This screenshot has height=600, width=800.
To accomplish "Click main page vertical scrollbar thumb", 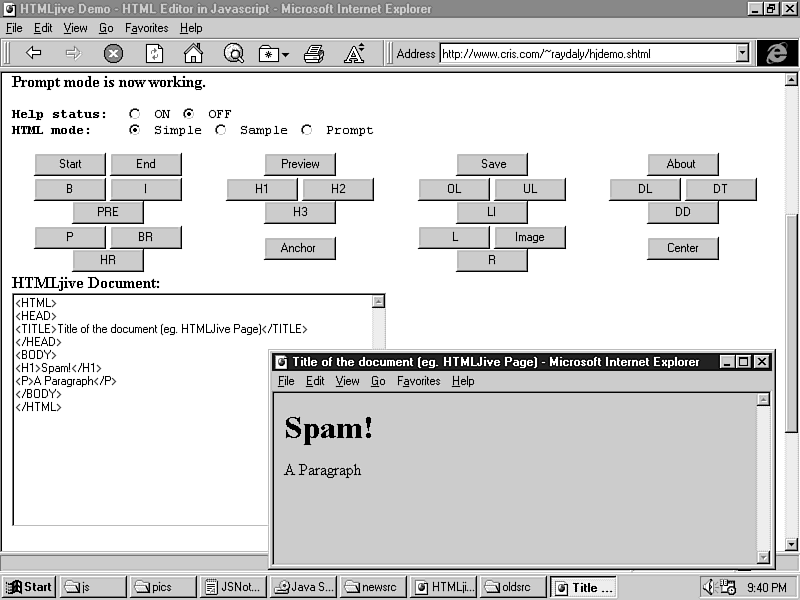I will pos(791,323).
